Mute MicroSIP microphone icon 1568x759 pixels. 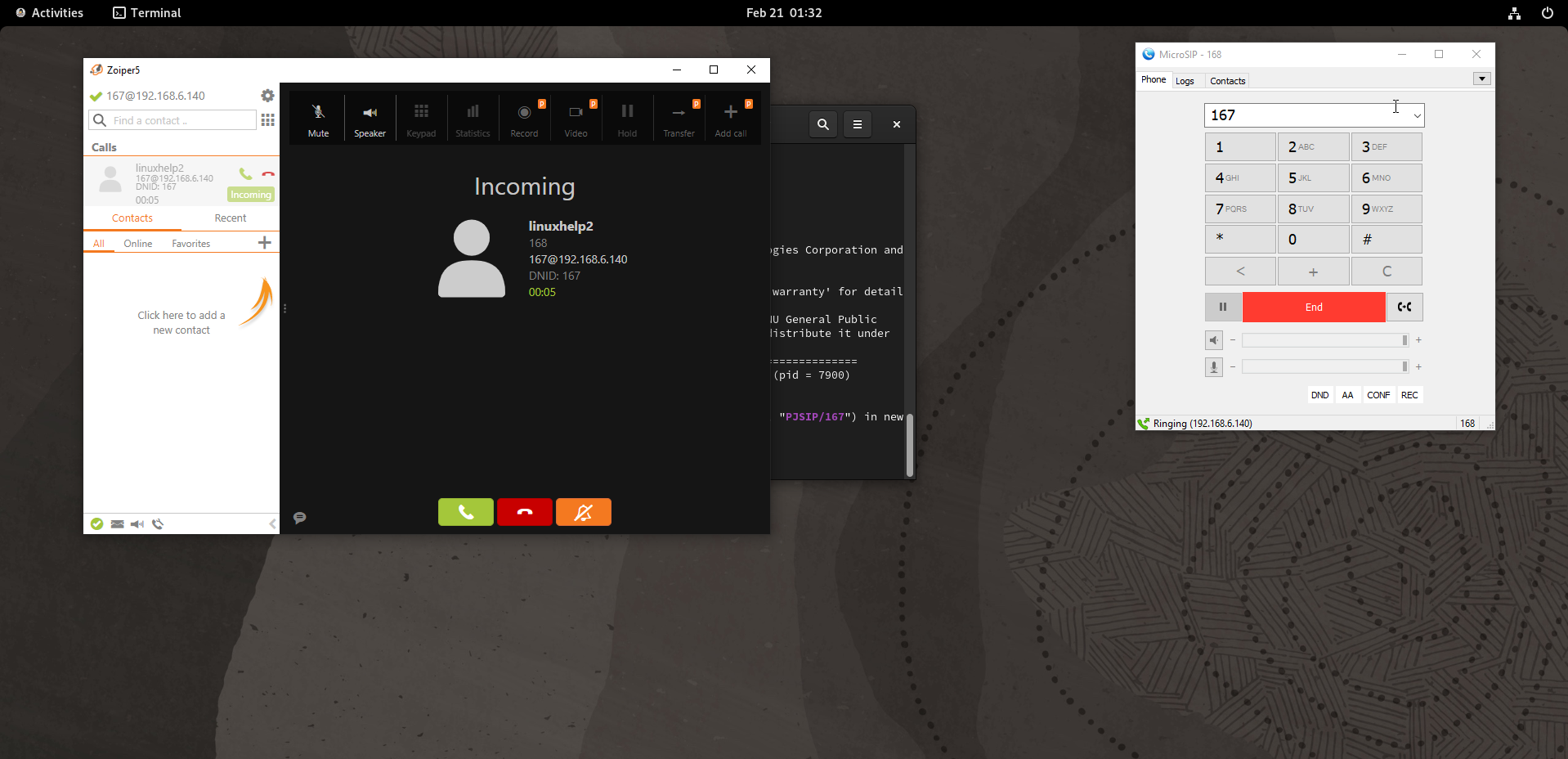pos(1214,367)
